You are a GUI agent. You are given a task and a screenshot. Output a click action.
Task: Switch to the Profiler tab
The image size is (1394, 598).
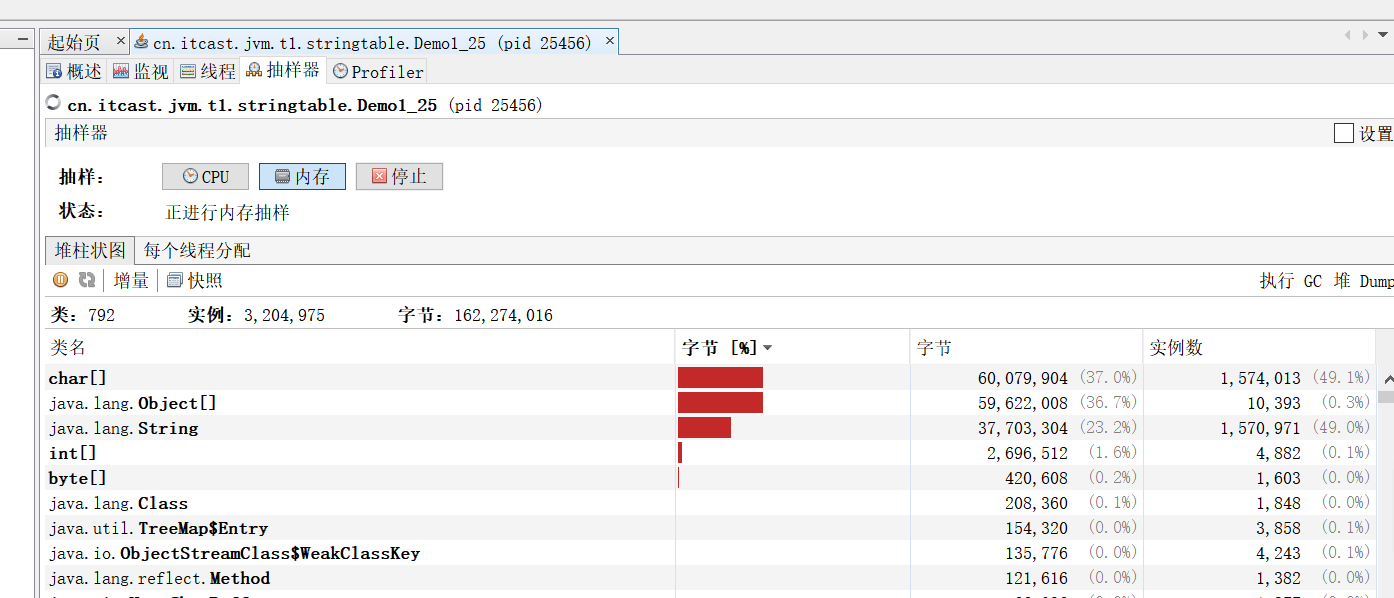click(378, 71)
